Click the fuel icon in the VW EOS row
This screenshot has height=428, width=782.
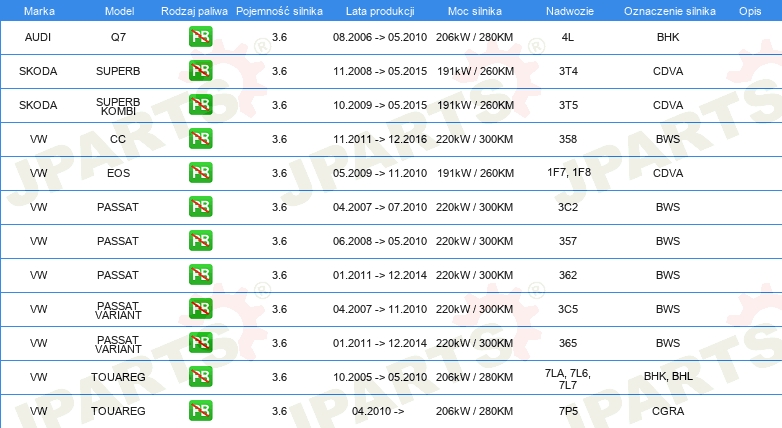[200, 173]
